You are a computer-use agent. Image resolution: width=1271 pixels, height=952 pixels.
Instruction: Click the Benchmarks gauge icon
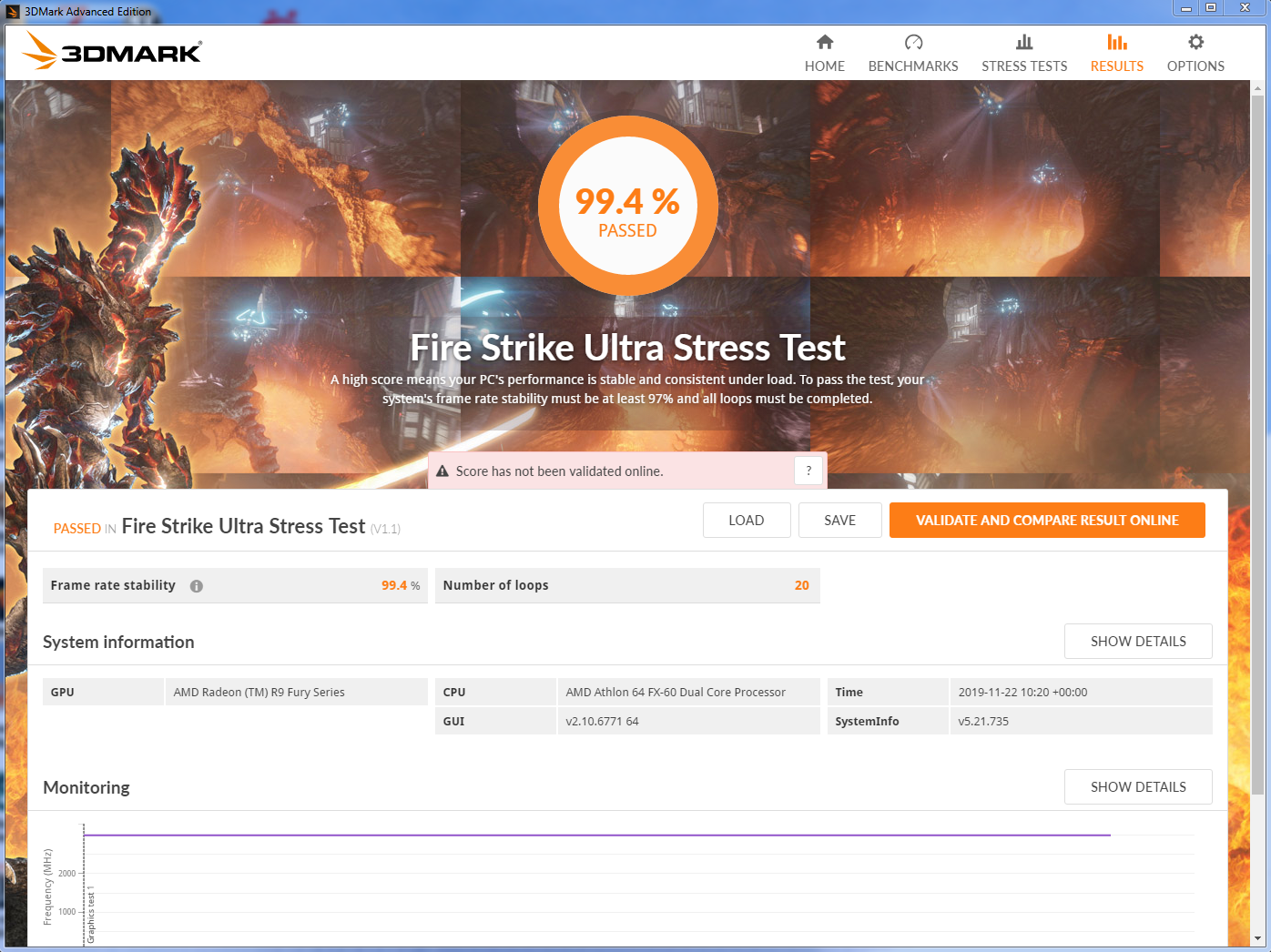pos(913,42)
